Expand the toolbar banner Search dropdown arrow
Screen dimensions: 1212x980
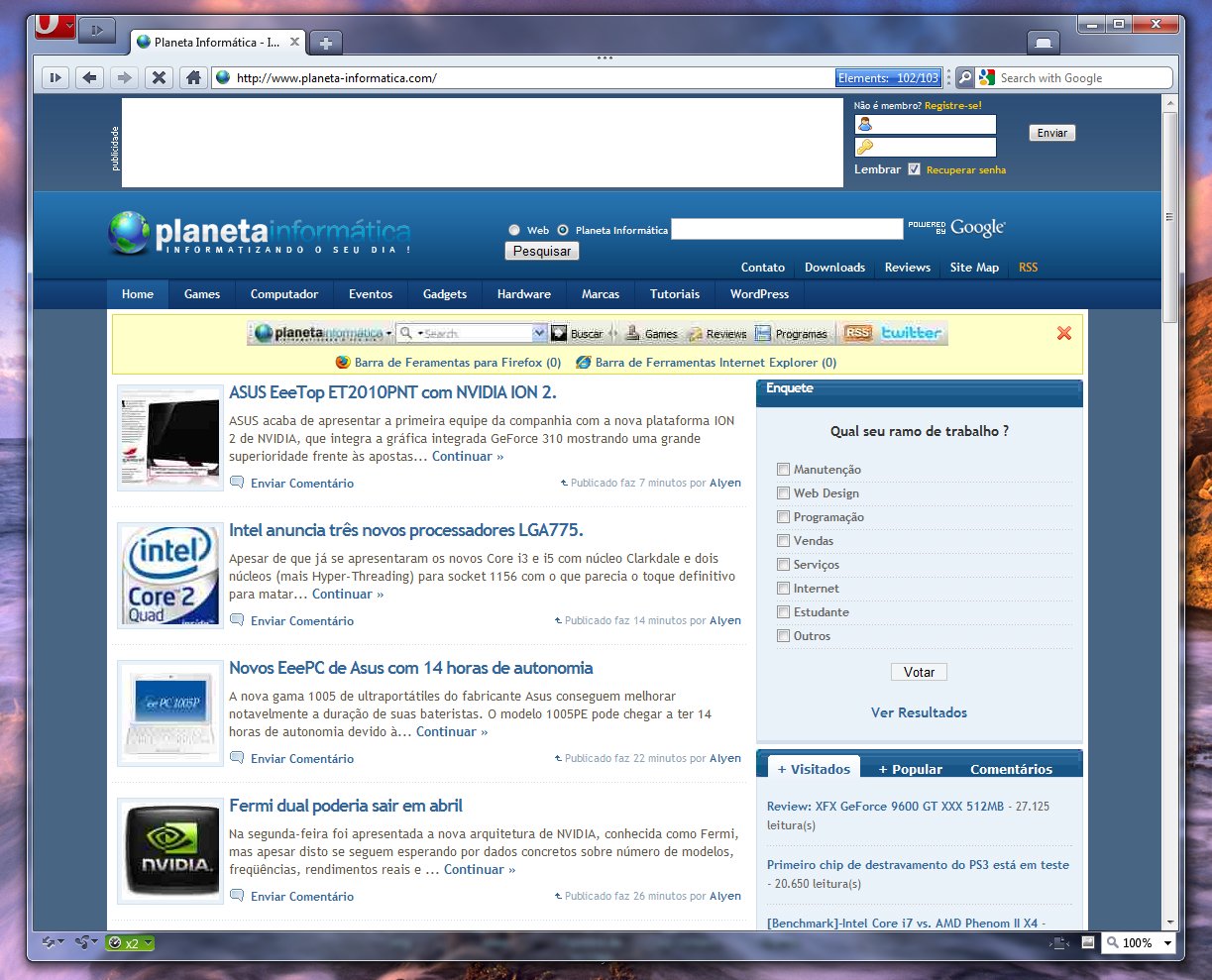tap(539, 333)
